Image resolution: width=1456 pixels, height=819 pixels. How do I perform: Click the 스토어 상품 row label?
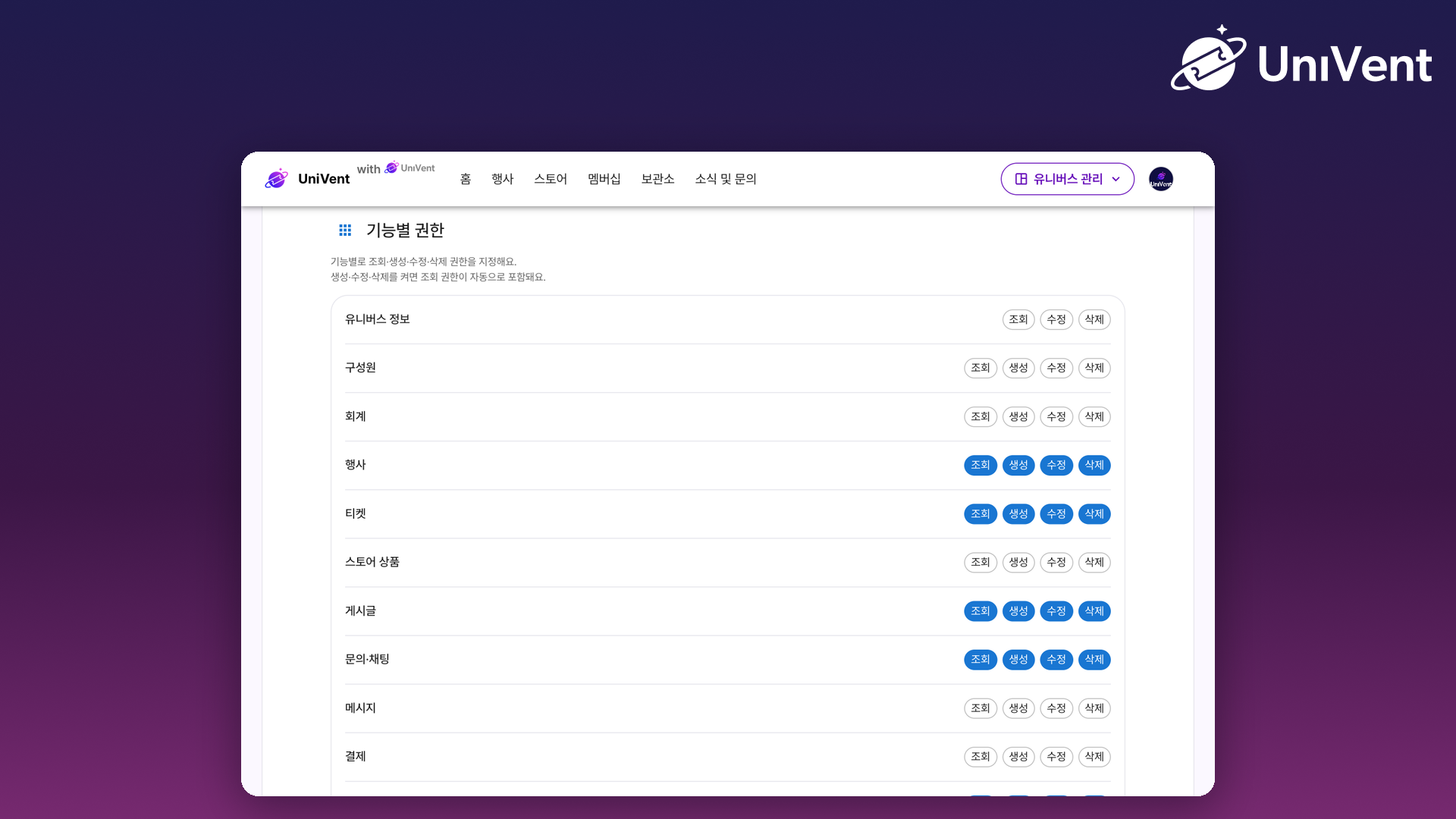pyautogui.click(x=372, y=562)
